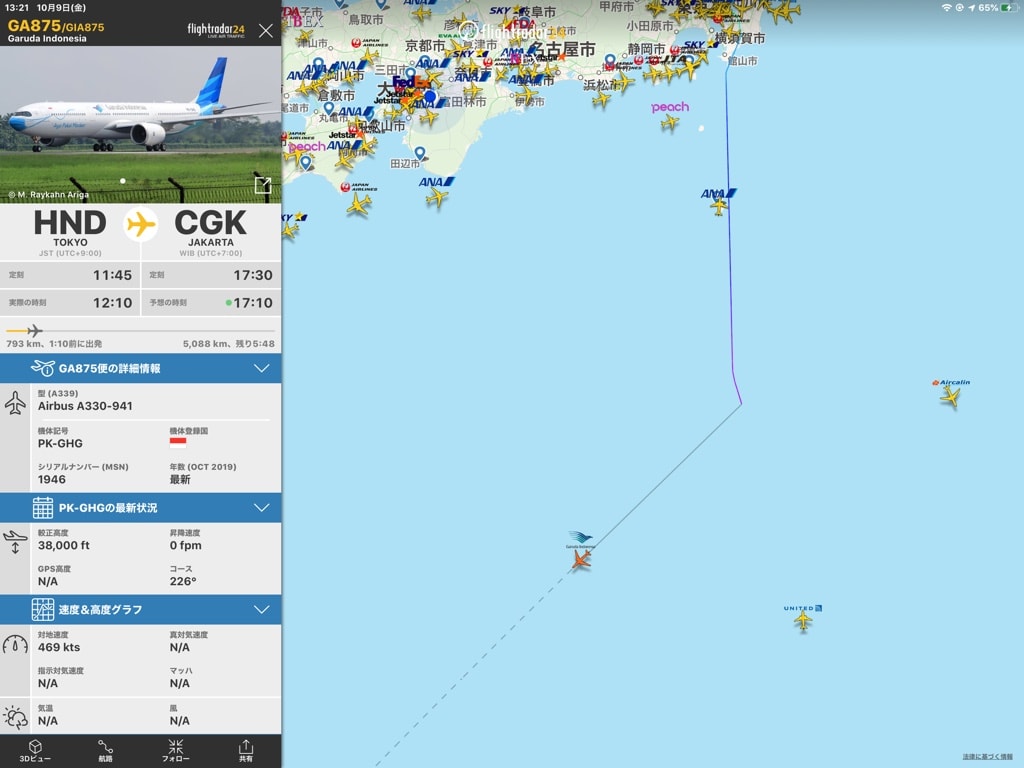
Task: Tap the follow (フォロー) icon
Action: pos(176,751)
